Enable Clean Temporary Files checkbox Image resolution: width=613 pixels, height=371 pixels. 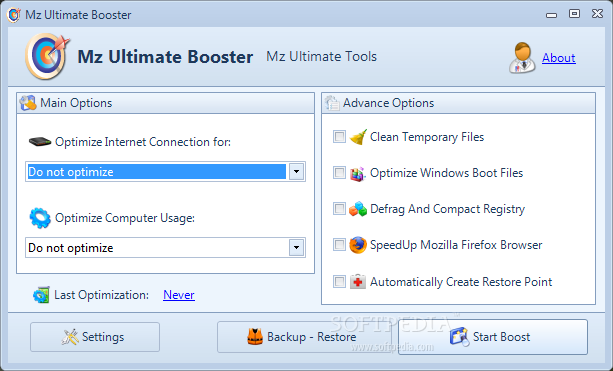pos(339,137)
